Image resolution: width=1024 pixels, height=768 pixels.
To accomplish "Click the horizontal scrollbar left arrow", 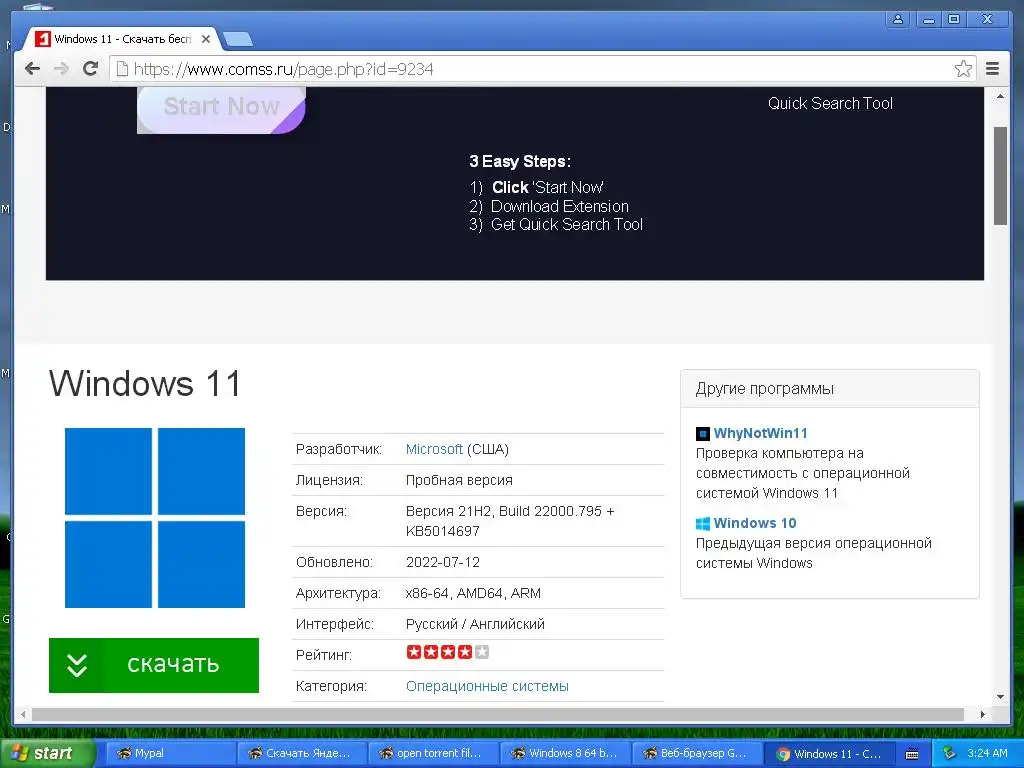I will 24,714.
